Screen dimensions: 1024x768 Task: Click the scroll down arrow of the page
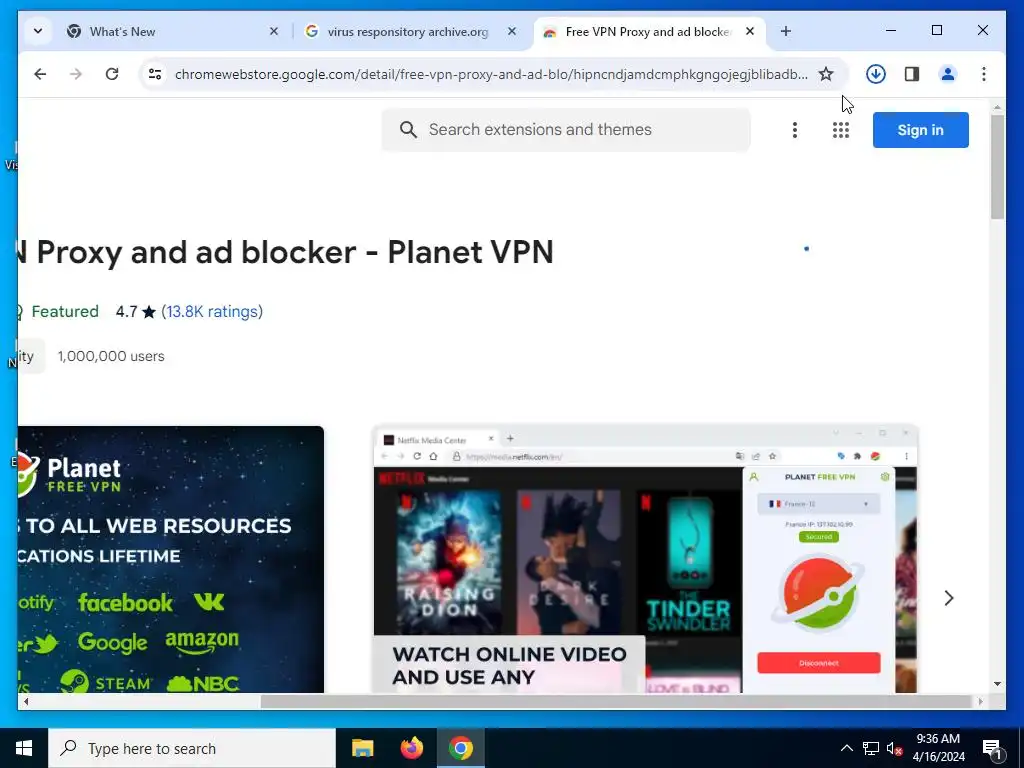(997, 684)
